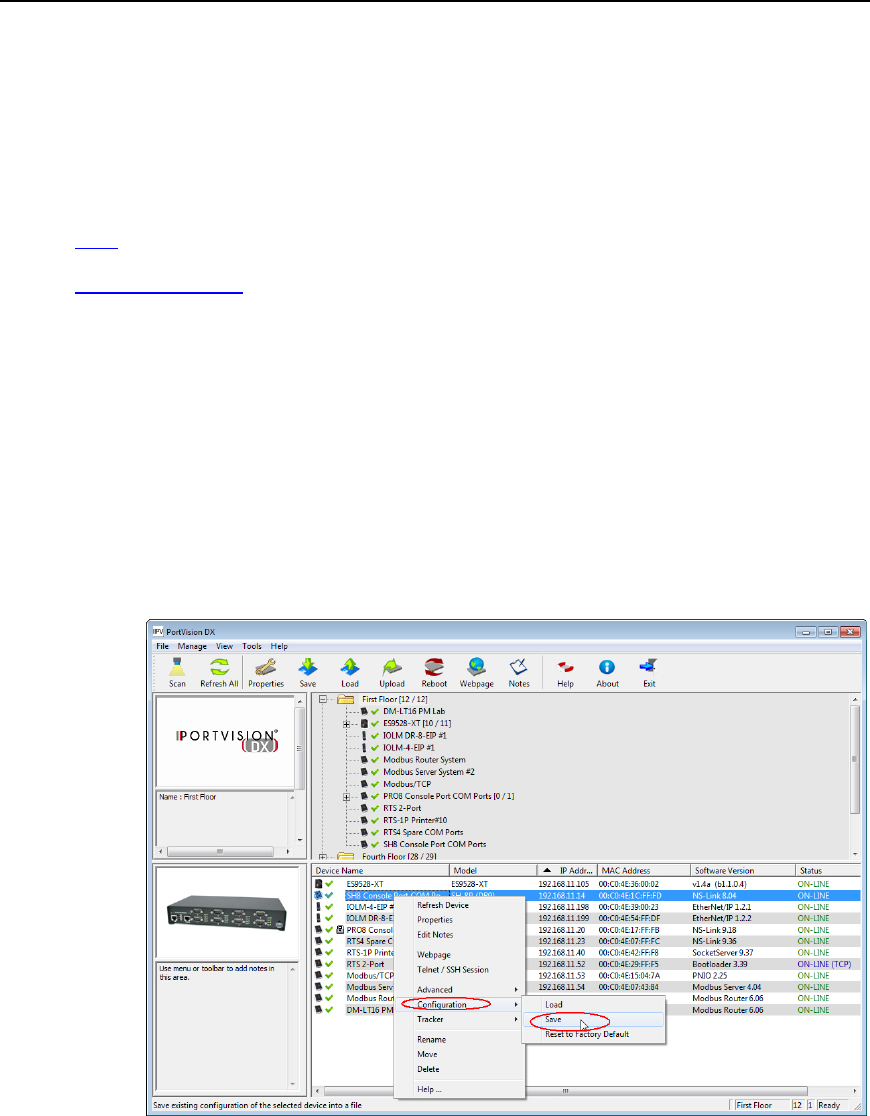The height and width of the screenshot is (1116, 870).
Task: Collapse the First Floor folder
Action: click(323, 699)
